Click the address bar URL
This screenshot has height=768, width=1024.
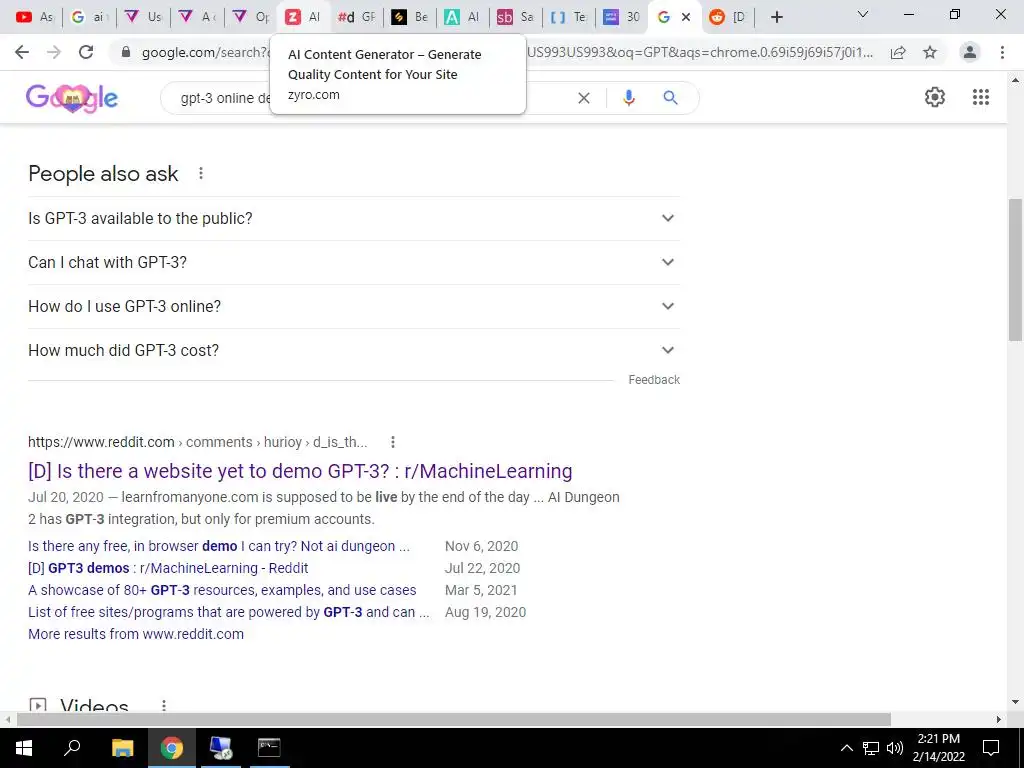click(509, 52)
